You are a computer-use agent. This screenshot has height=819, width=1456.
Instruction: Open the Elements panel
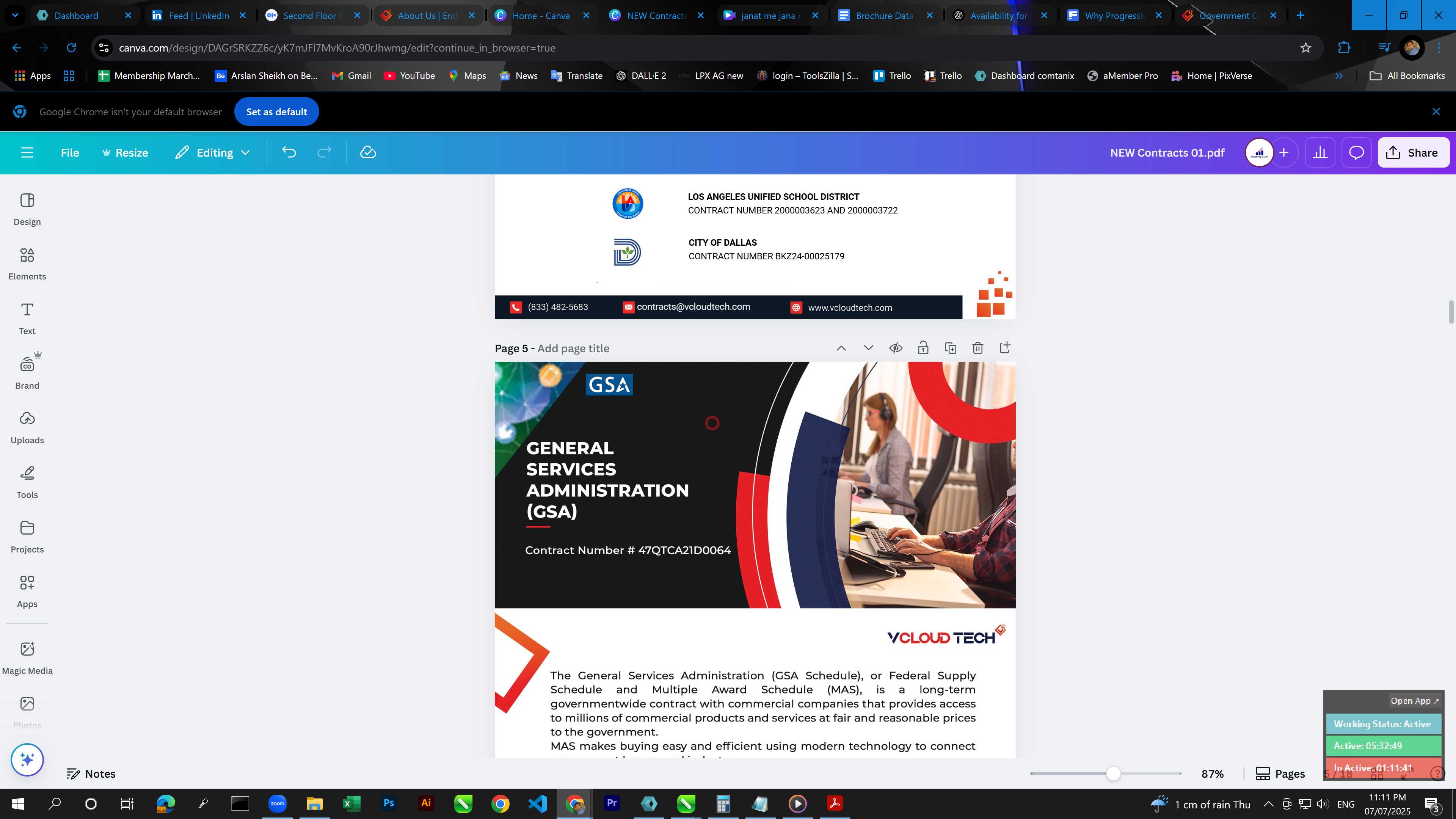[27, 264]
